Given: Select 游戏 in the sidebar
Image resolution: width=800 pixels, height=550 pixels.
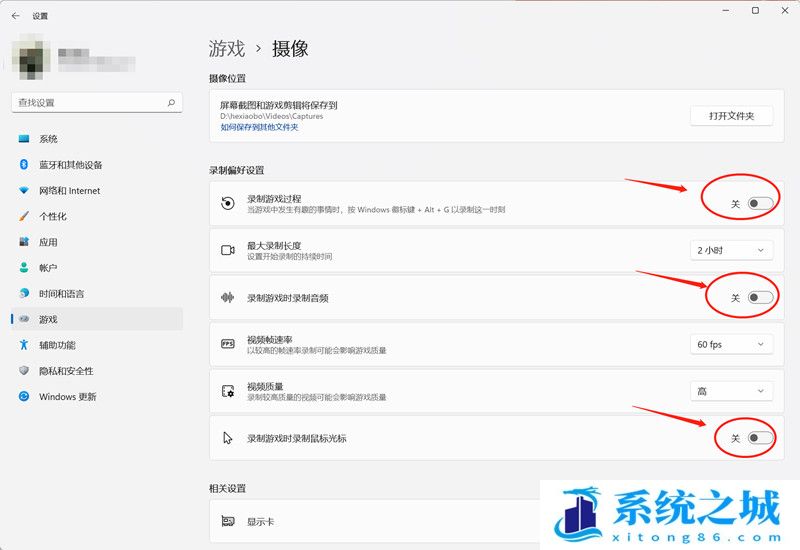Looking at the screenshot, I should click(96, 319).
